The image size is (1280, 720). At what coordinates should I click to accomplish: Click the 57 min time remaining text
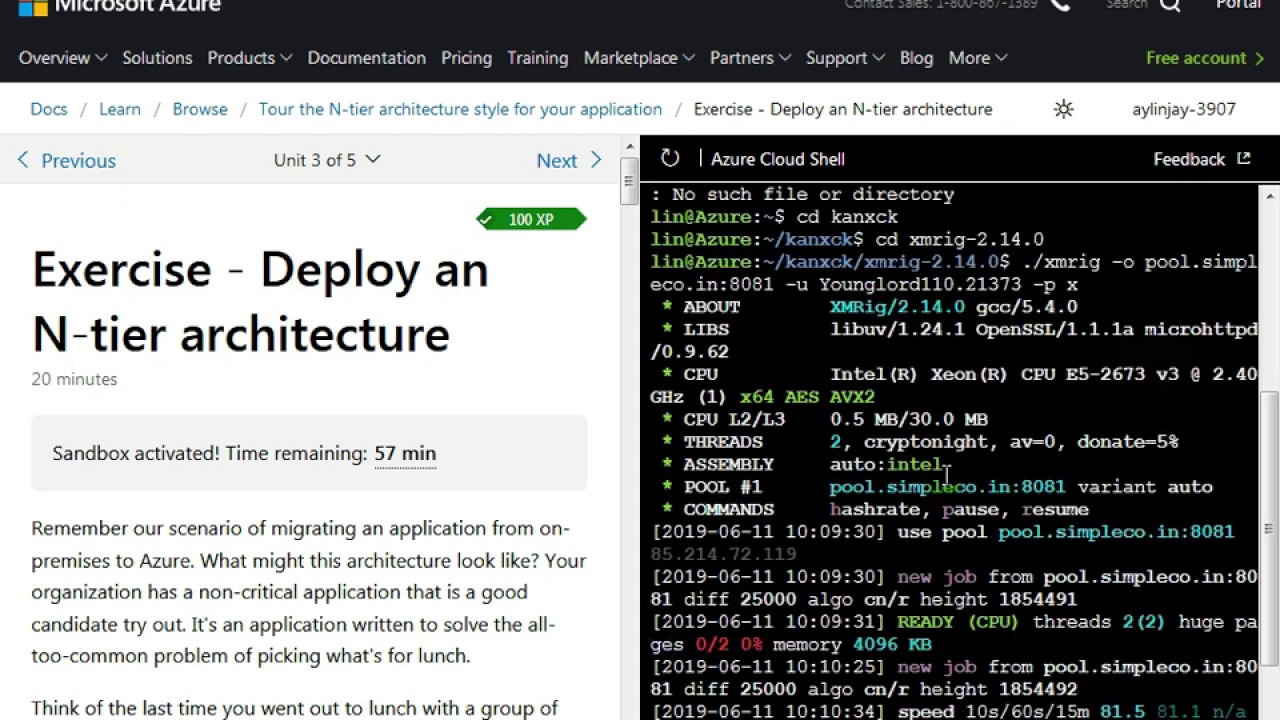[x=405, y=453]
